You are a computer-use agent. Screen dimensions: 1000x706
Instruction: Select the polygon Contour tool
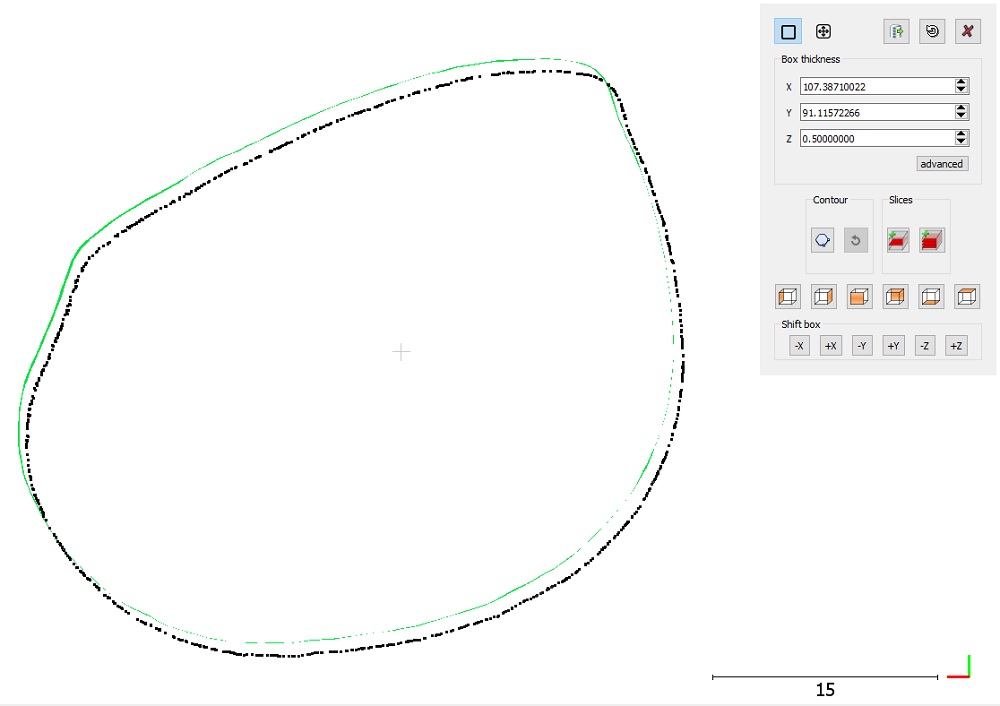tap(821, 240)
